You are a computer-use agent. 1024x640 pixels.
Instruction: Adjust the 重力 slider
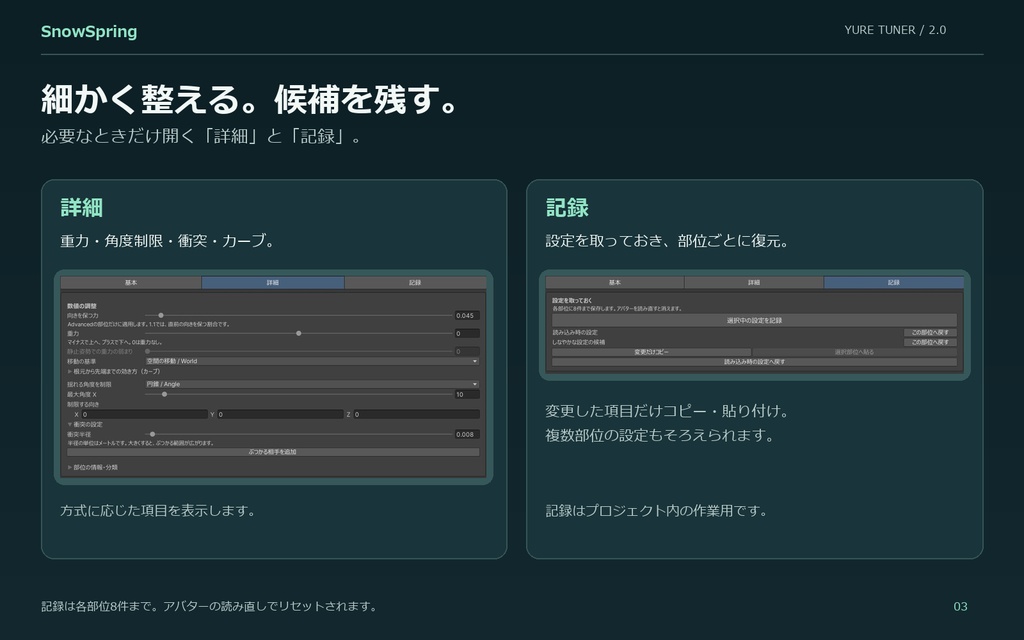(x=298, y=334)
